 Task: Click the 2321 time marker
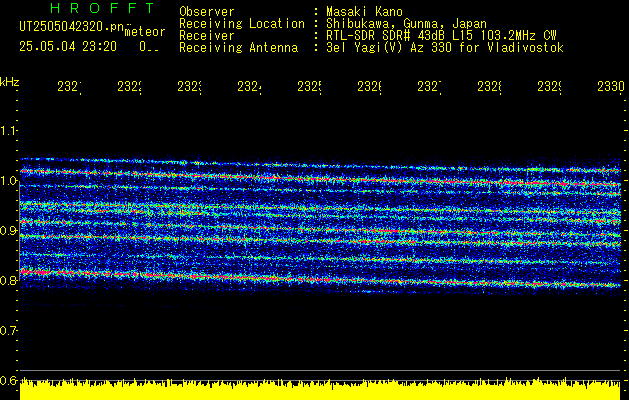(69, 86)
